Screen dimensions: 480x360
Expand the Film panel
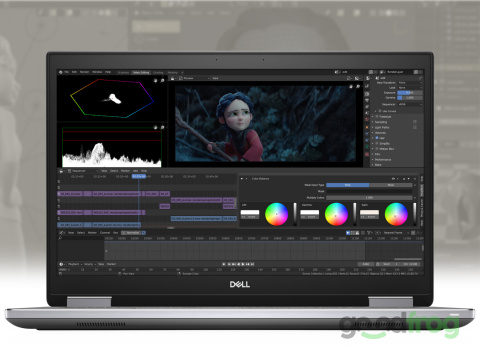[377, 154]
